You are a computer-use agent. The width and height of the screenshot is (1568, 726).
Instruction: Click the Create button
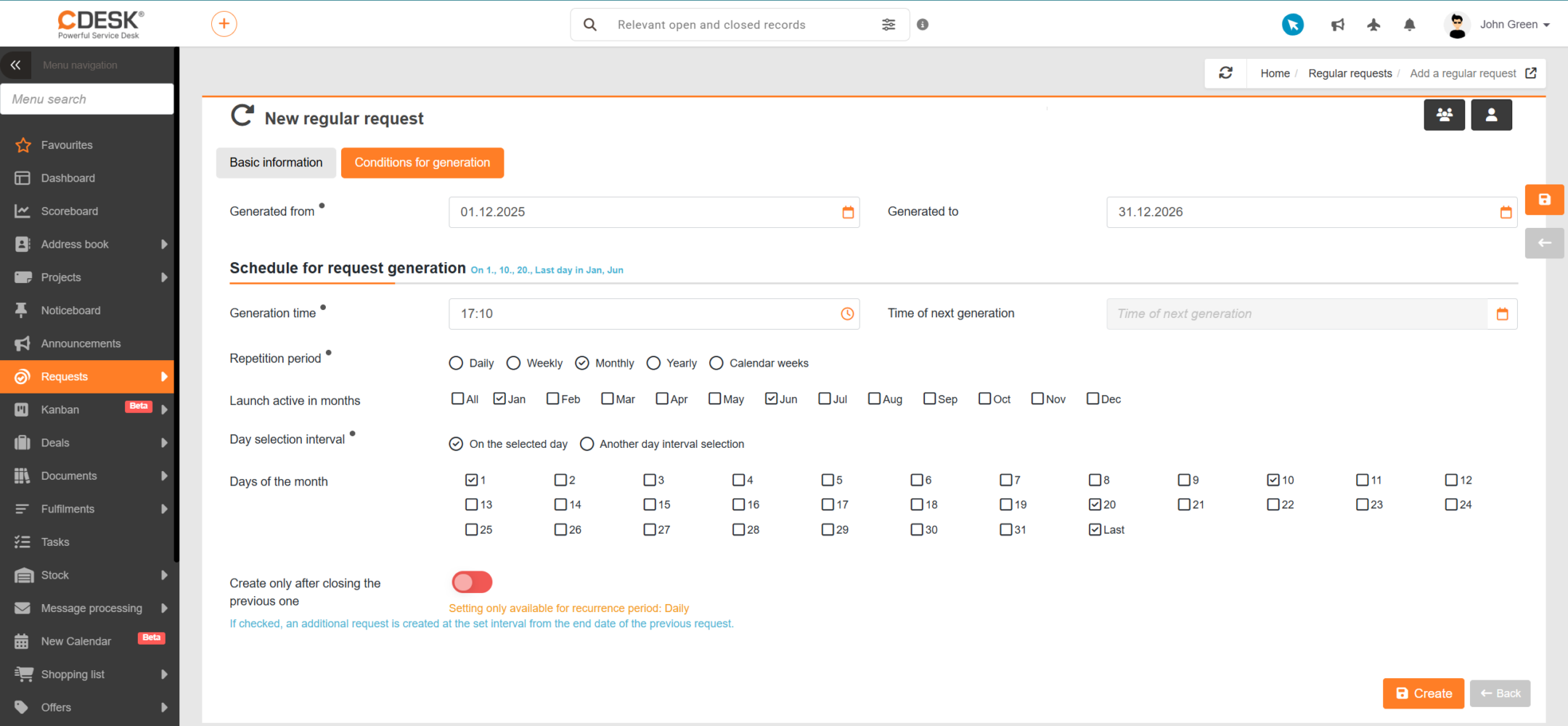(1424, 693)
